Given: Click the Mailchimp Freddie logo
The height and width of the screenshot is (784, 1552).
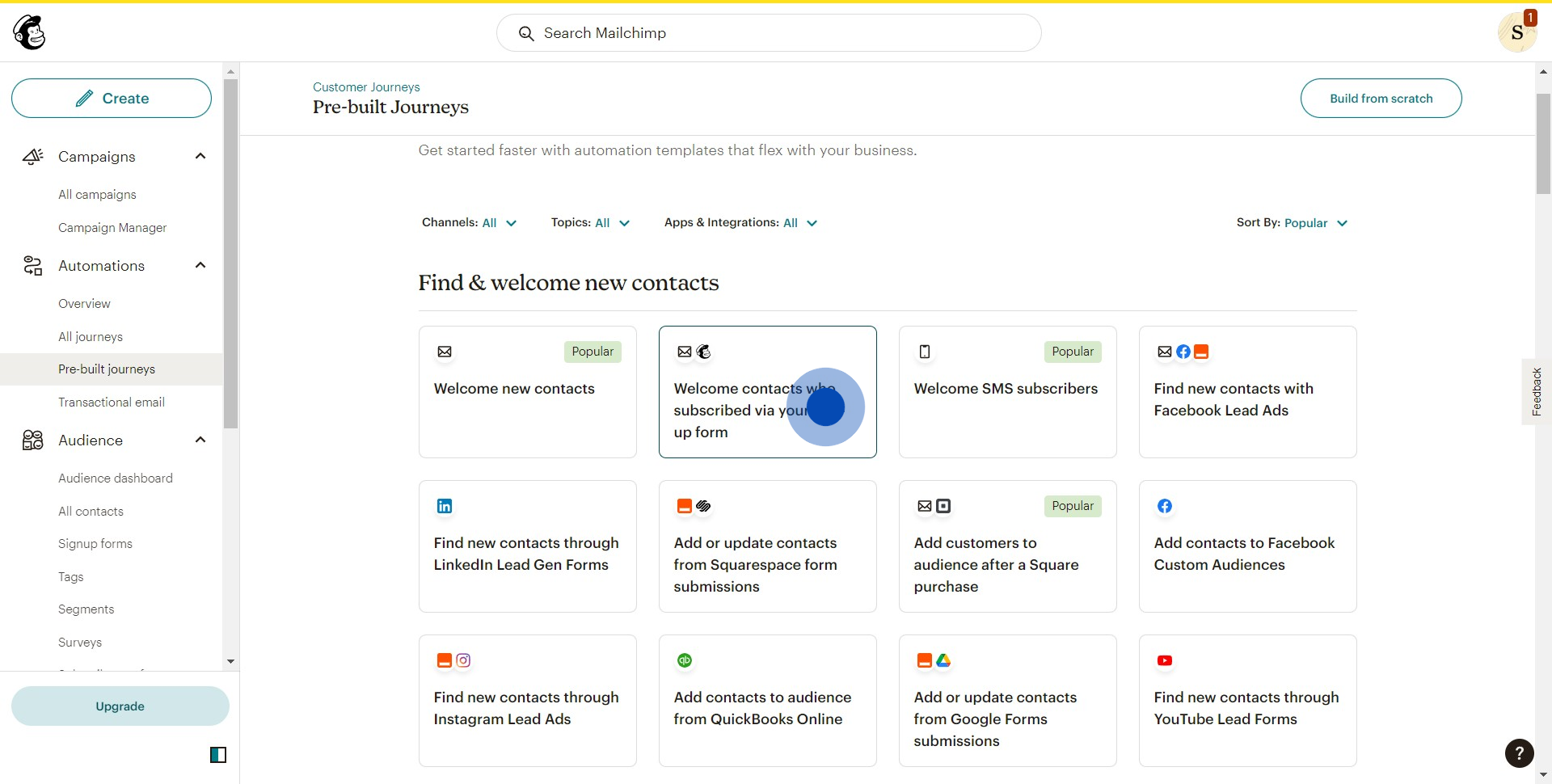Looking at the screenshot, I should pyautogui.click(x=30, y=33).
